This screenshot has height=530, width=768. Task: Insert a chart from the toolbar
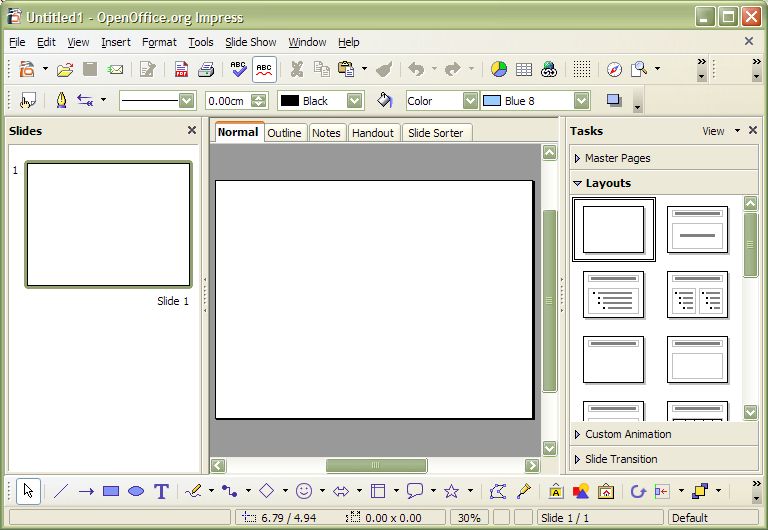[499, 69]
